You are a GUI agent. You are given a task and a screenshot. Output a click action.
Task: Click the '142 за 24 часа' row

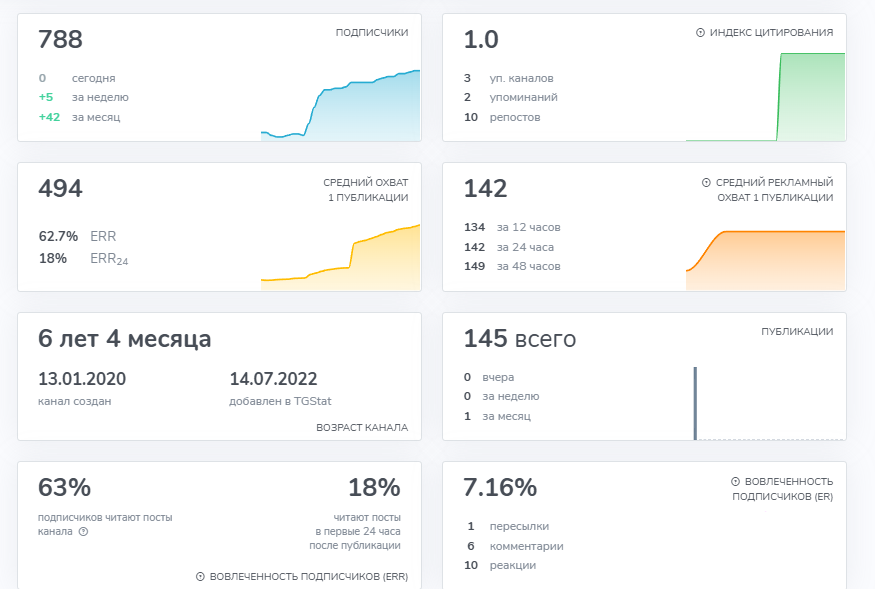pyautogui.click(x=509, y=247)
